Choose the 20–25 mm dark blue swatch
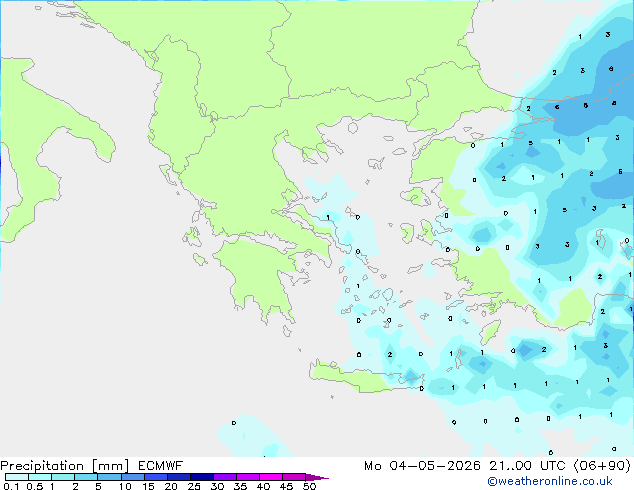Viewport: 634px width, 490px height. (x=179, y=477)
